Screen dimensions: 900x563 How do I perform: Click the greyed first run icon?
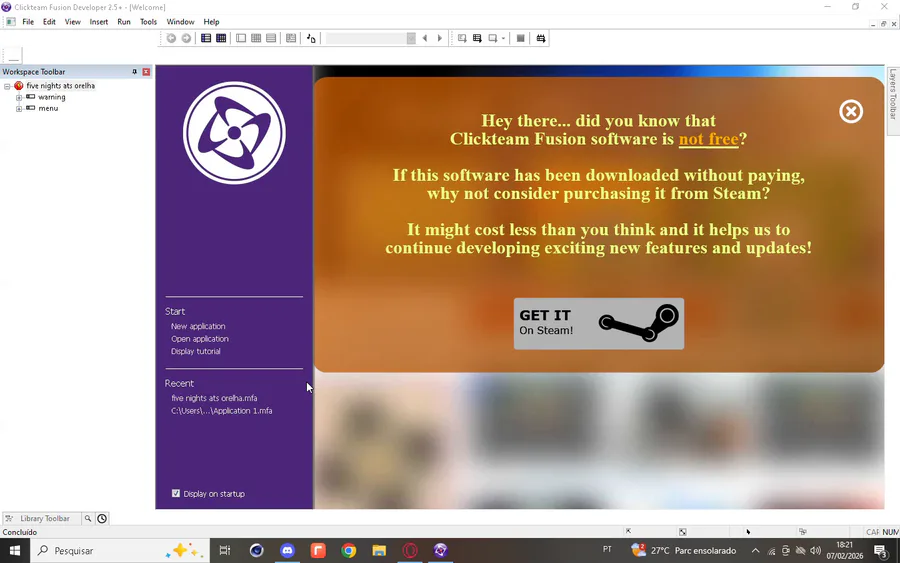462,38
